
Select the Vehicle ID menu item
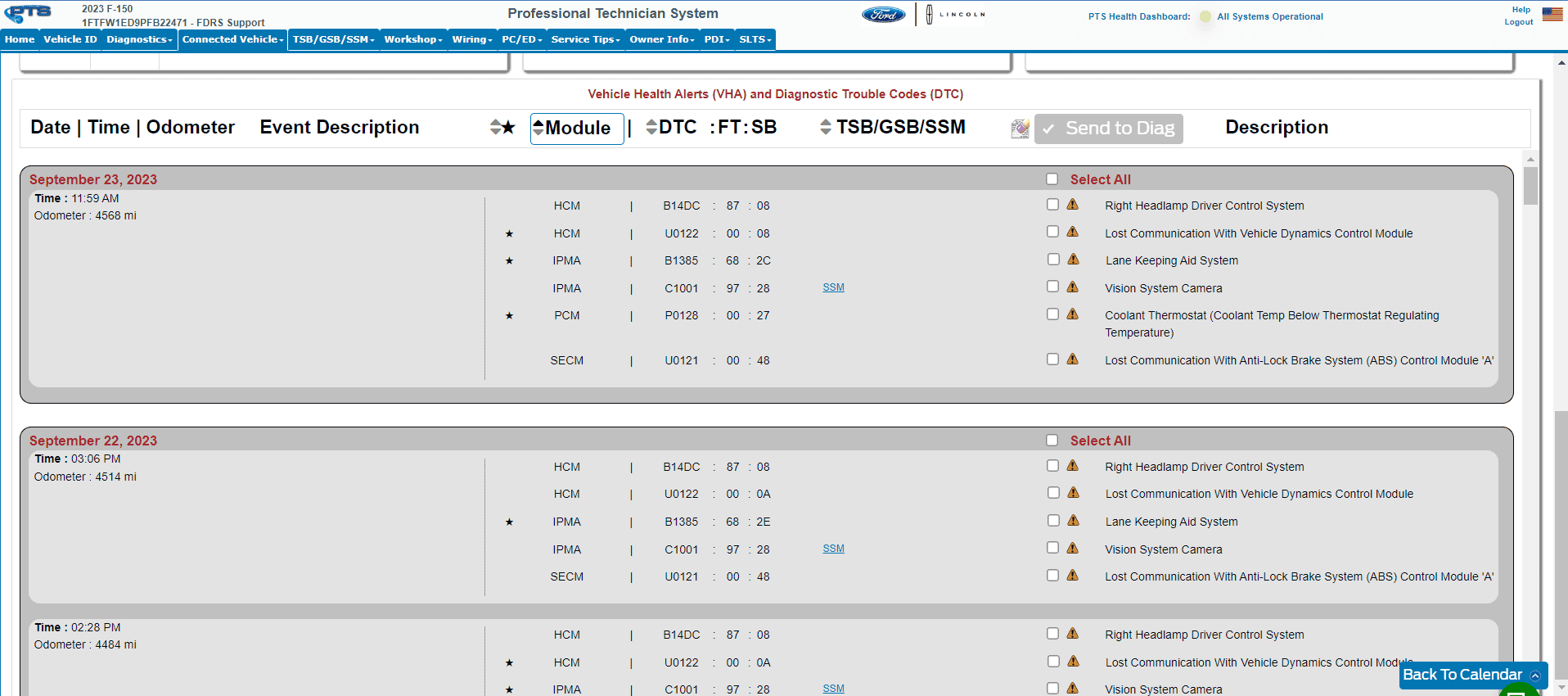point(70,39)
